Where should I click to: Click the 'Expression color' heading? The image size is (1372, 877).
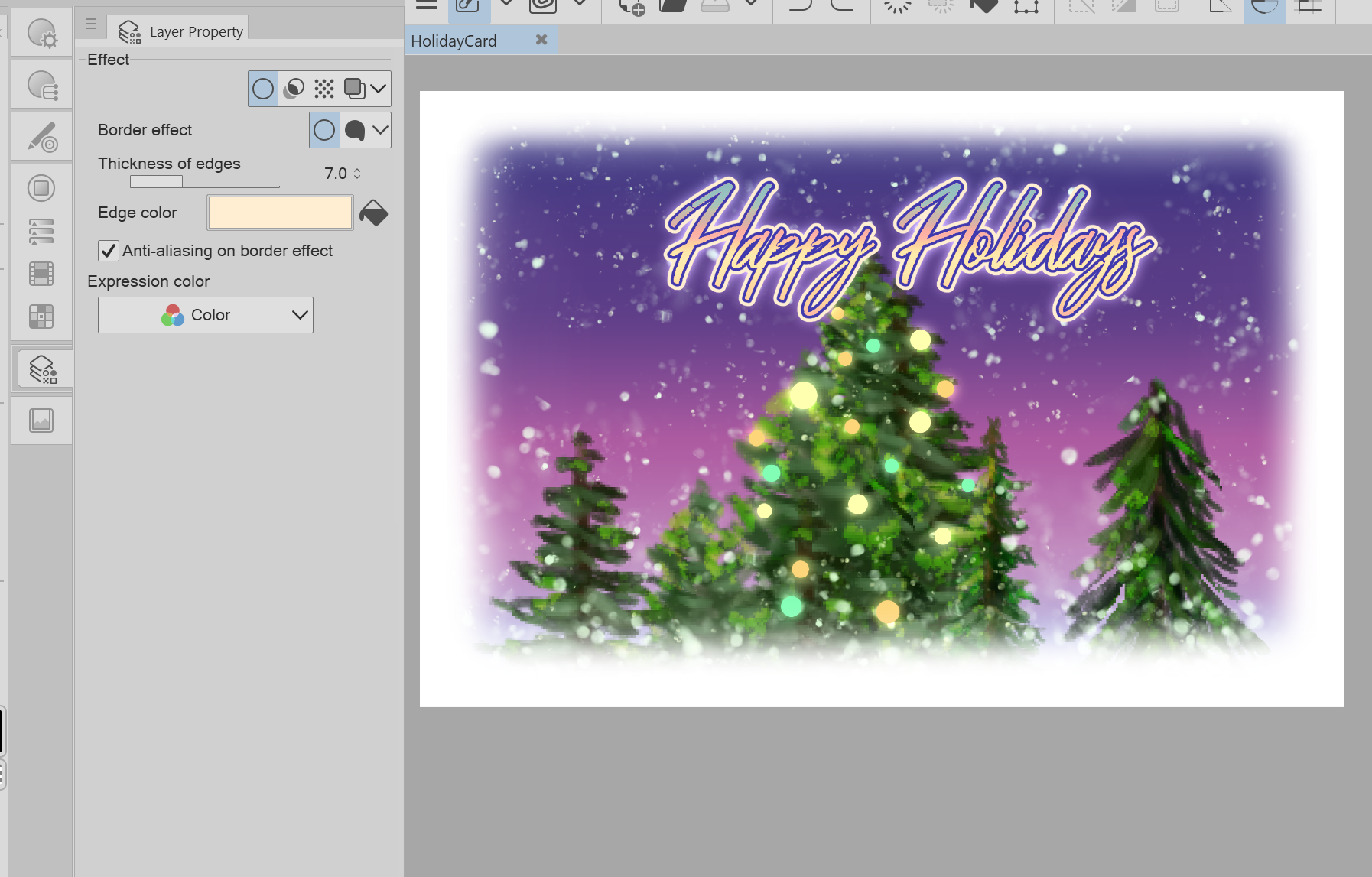[x=148, y=281]
